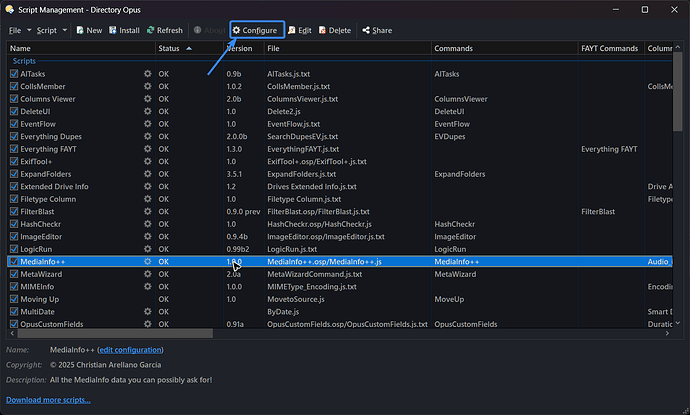Screen dimensions: 690x415
Task: Select the EVDupes command cell
Action: [450, 136]
